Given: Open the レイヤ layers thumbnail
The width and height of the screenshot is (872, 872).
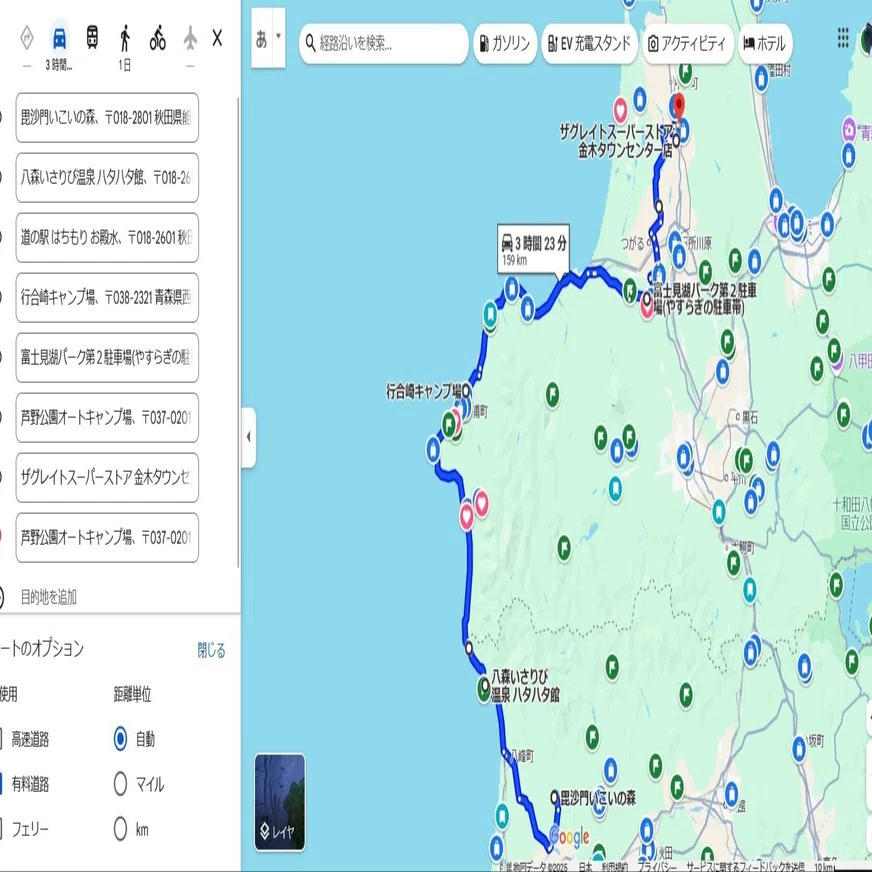Looking at the screenshot, I should click(280, 802).
